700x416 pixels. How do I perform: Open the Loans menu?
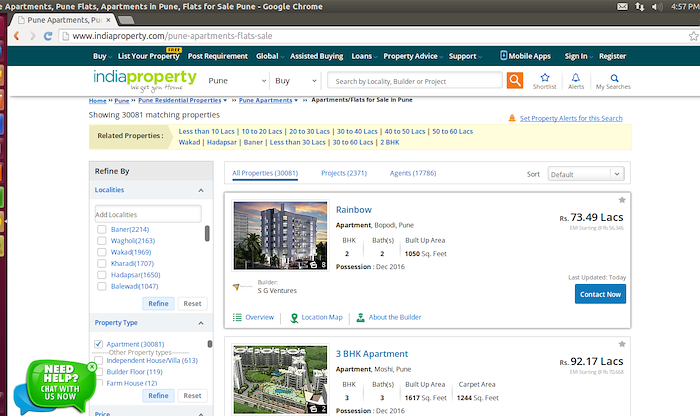click(x=364, y=56)
